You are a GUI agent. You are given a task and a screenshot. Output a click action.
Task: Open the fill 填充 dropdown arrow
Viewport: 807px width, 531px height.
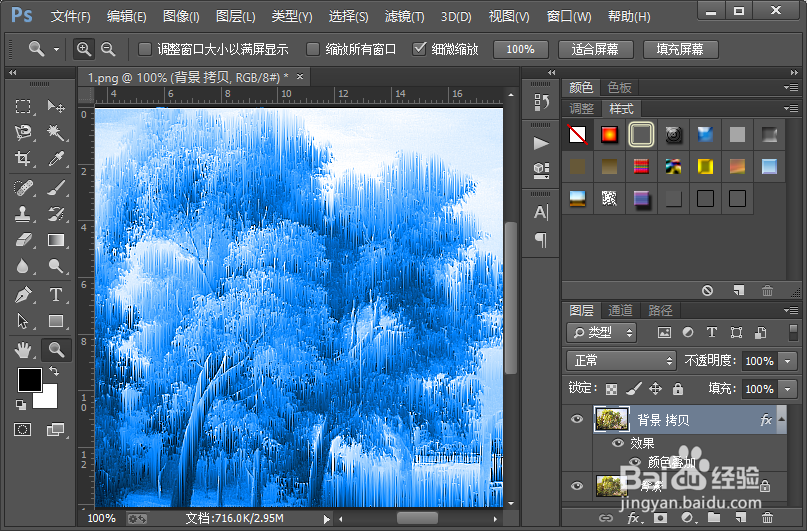(x=787, y=389)
